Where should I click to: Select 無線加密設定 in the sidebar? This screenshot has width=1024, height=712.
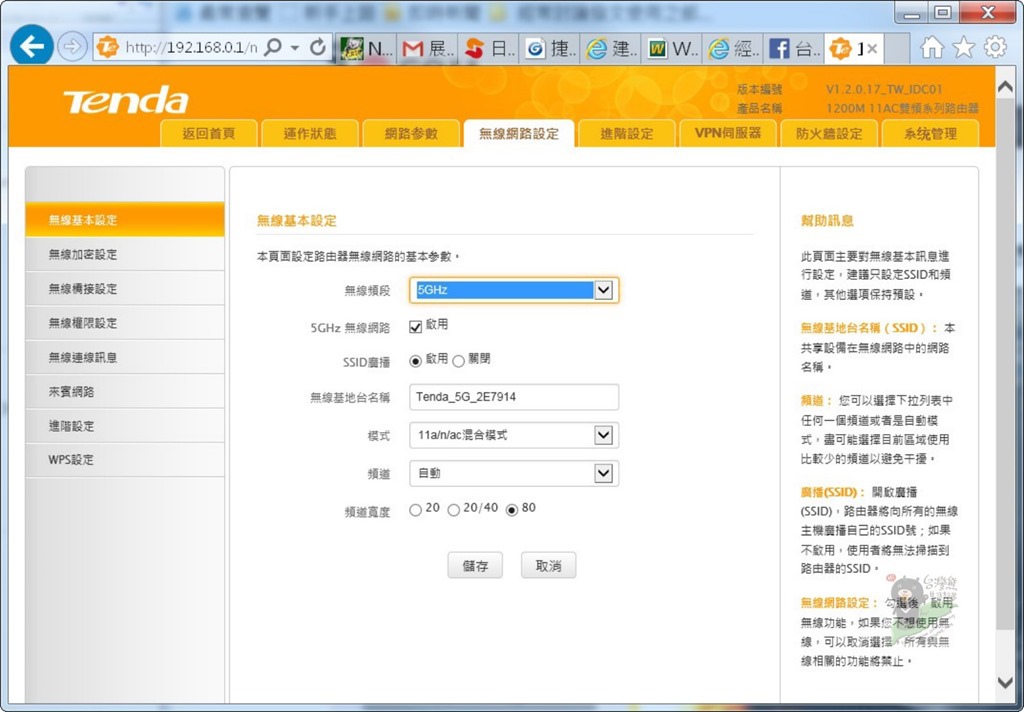(83, 255)
